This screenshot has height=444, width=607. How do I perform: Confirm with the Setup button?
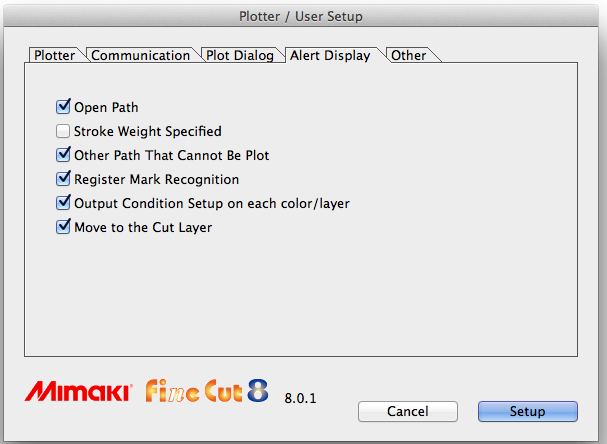tap(527, 411)
